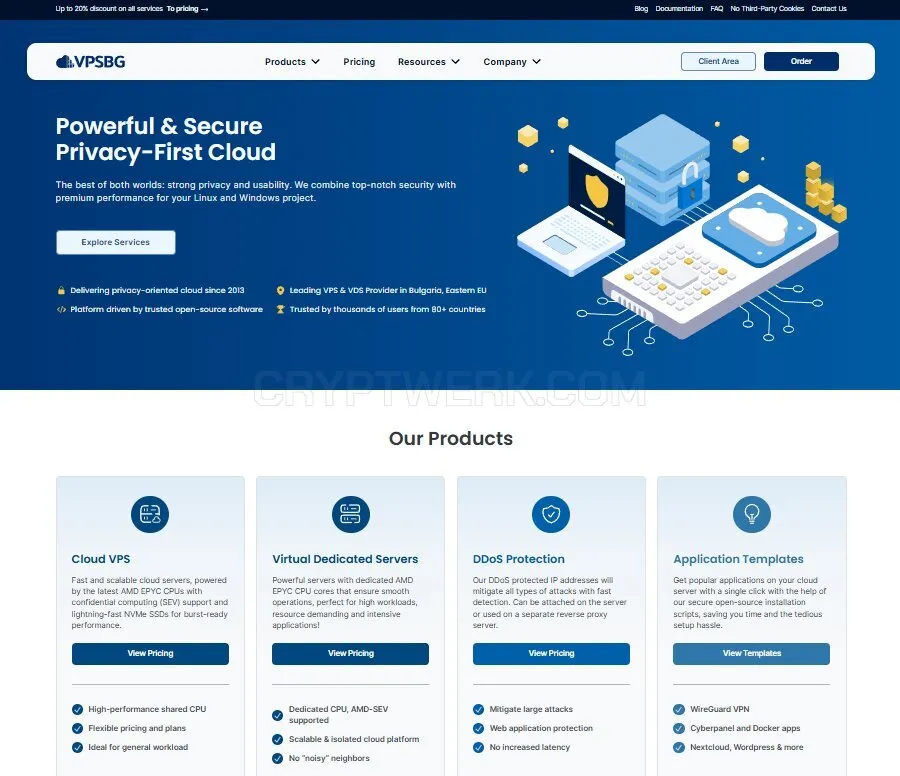Expand the Resources dropdown menu
Viewport: 900px width, 776px height.
click(429, 61)
